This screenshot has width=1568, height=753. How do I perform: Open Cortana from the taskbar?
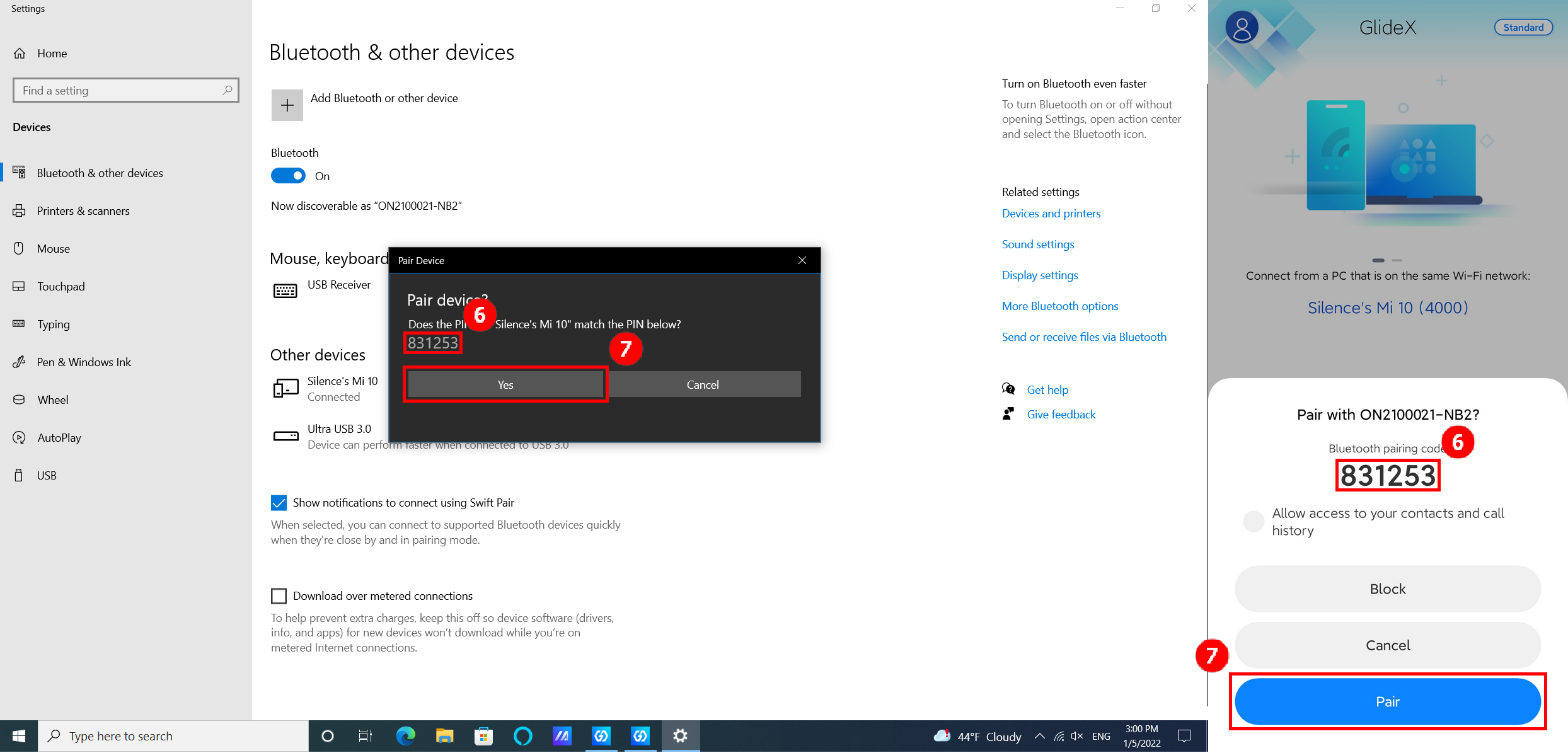(x=327, y=736)
